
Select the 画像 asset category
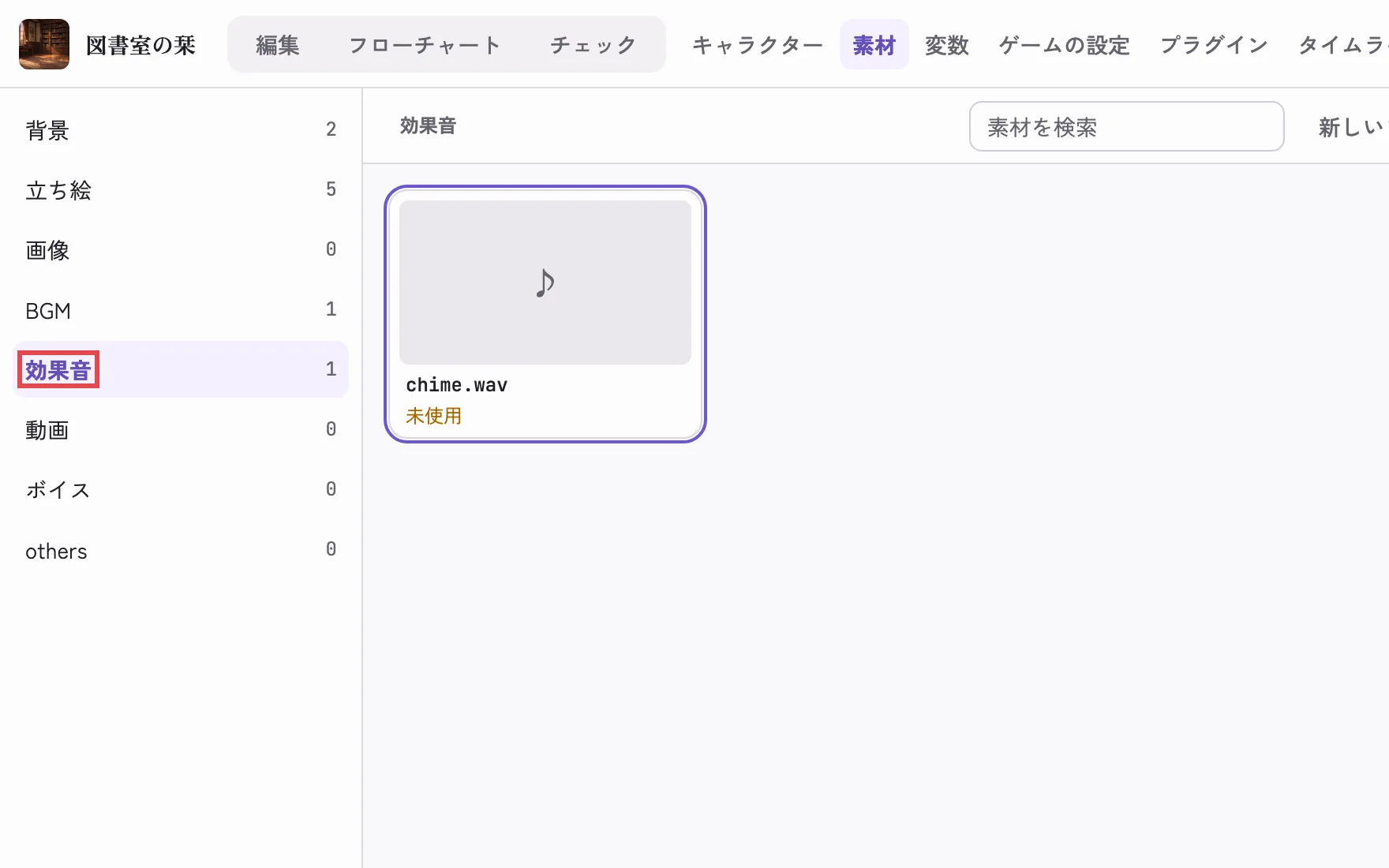182,249
